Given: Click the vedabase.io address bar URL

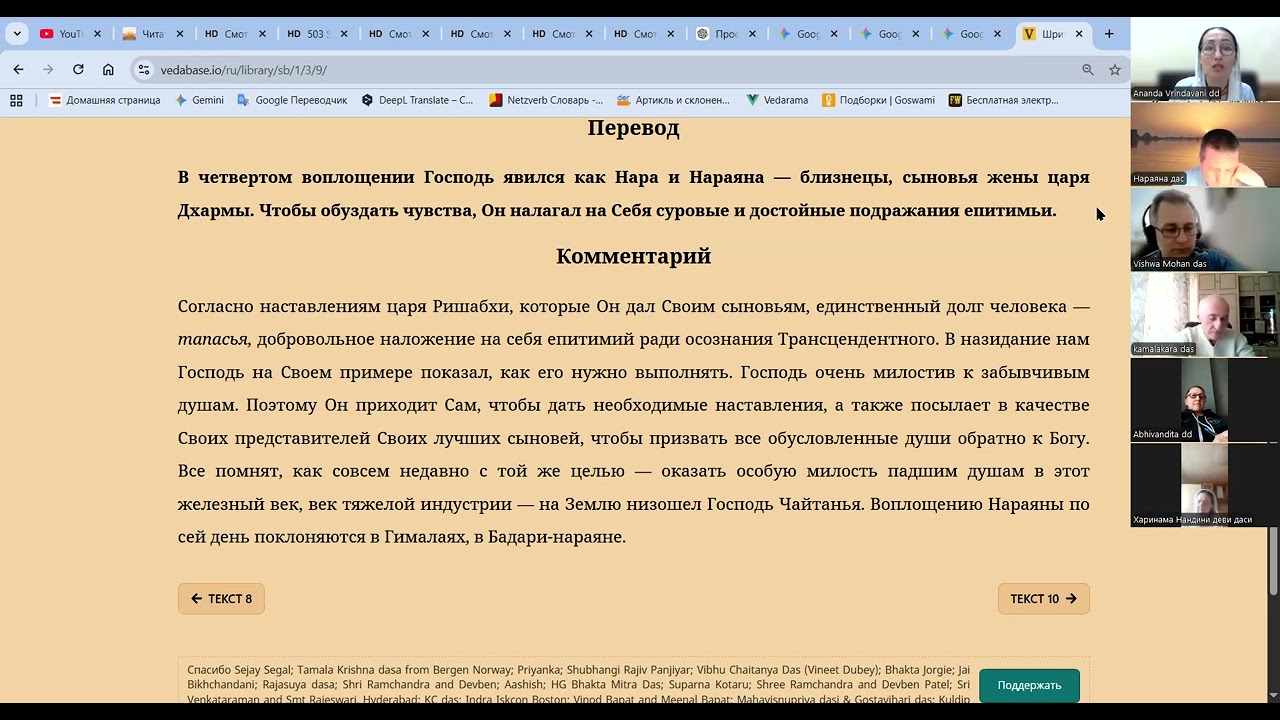Looking at the screenshot, I should 244,70.
